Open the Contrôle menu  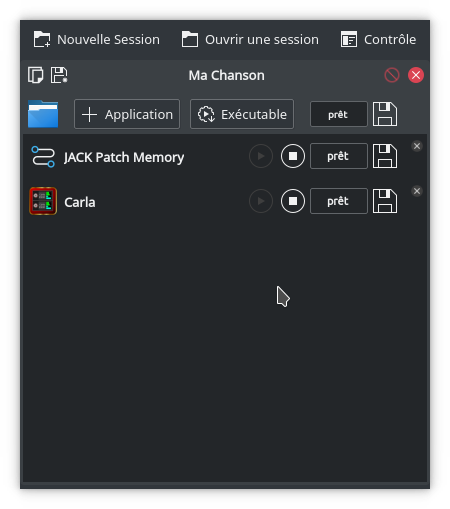378,40
